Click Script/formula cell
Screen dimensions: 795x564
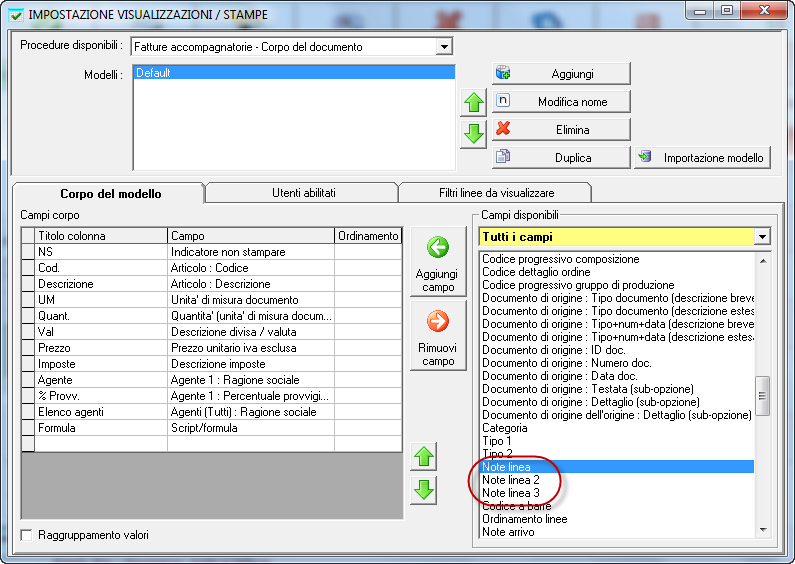point(251,428)
